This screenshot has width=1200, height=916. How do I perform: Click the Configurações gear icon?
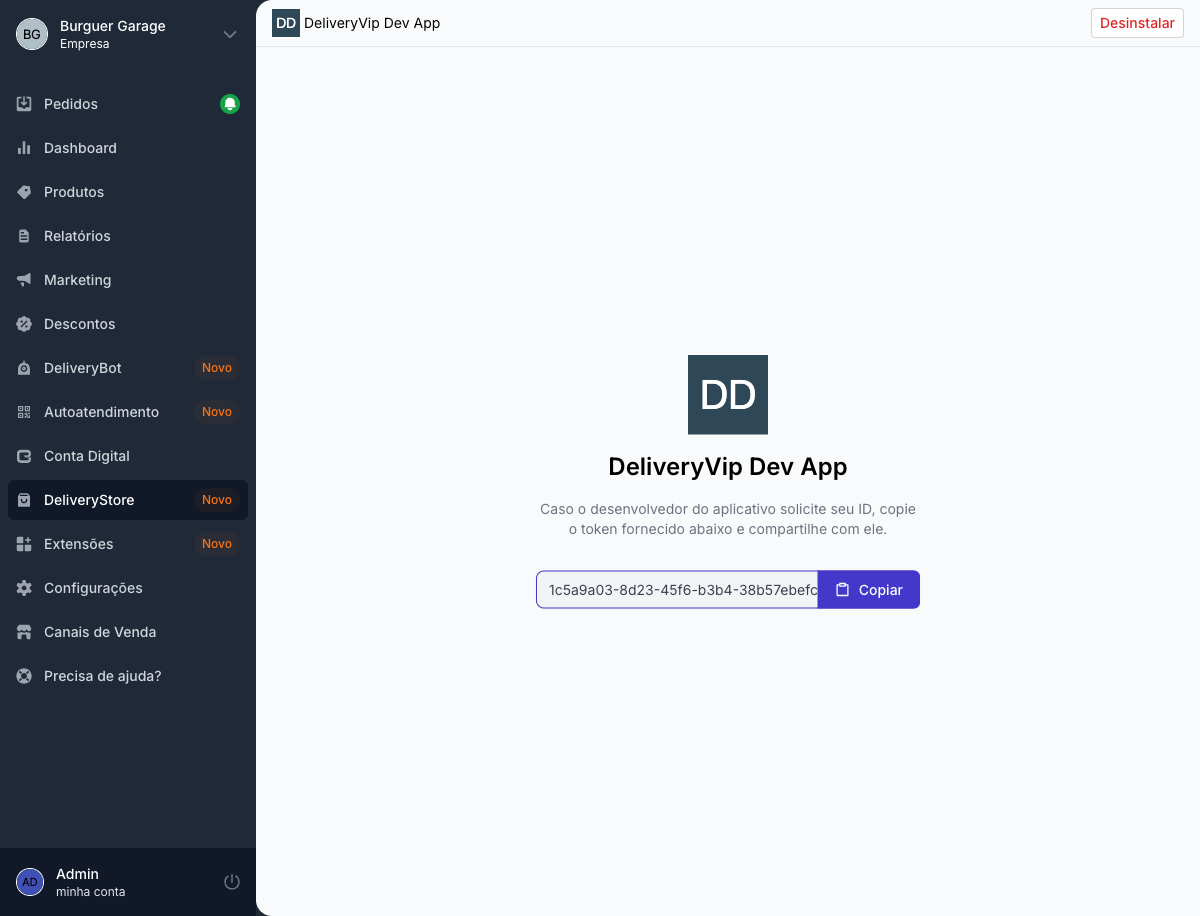pyautogui.click(x=24, y=588)
